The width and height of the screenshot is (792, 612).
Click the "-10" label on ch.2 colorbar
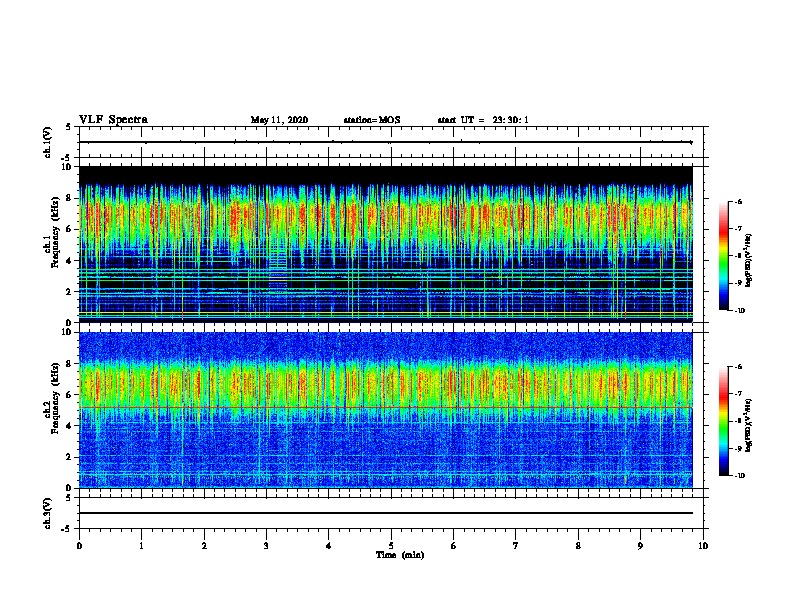click(739, 475)
